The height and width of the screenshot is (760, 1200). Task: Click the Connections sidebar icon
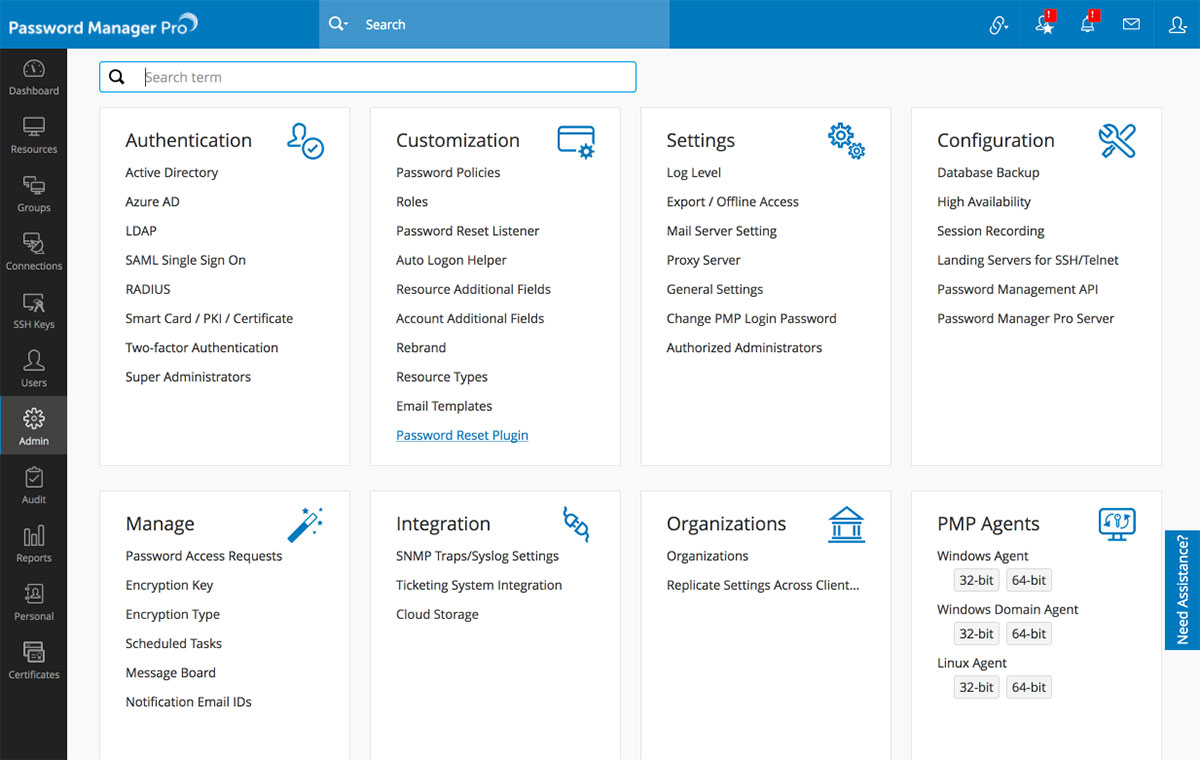tap(34, 252)
